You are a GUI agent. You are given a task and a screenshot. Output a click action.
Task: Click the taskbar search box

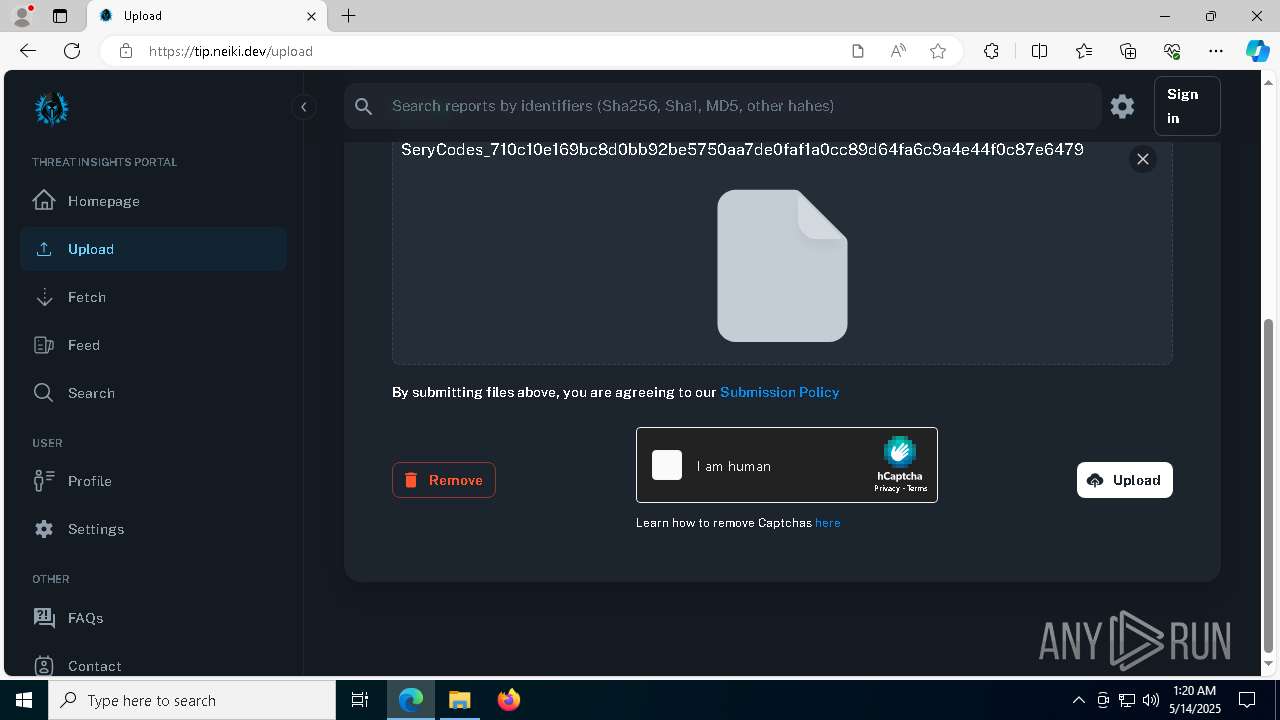[192, 700]
